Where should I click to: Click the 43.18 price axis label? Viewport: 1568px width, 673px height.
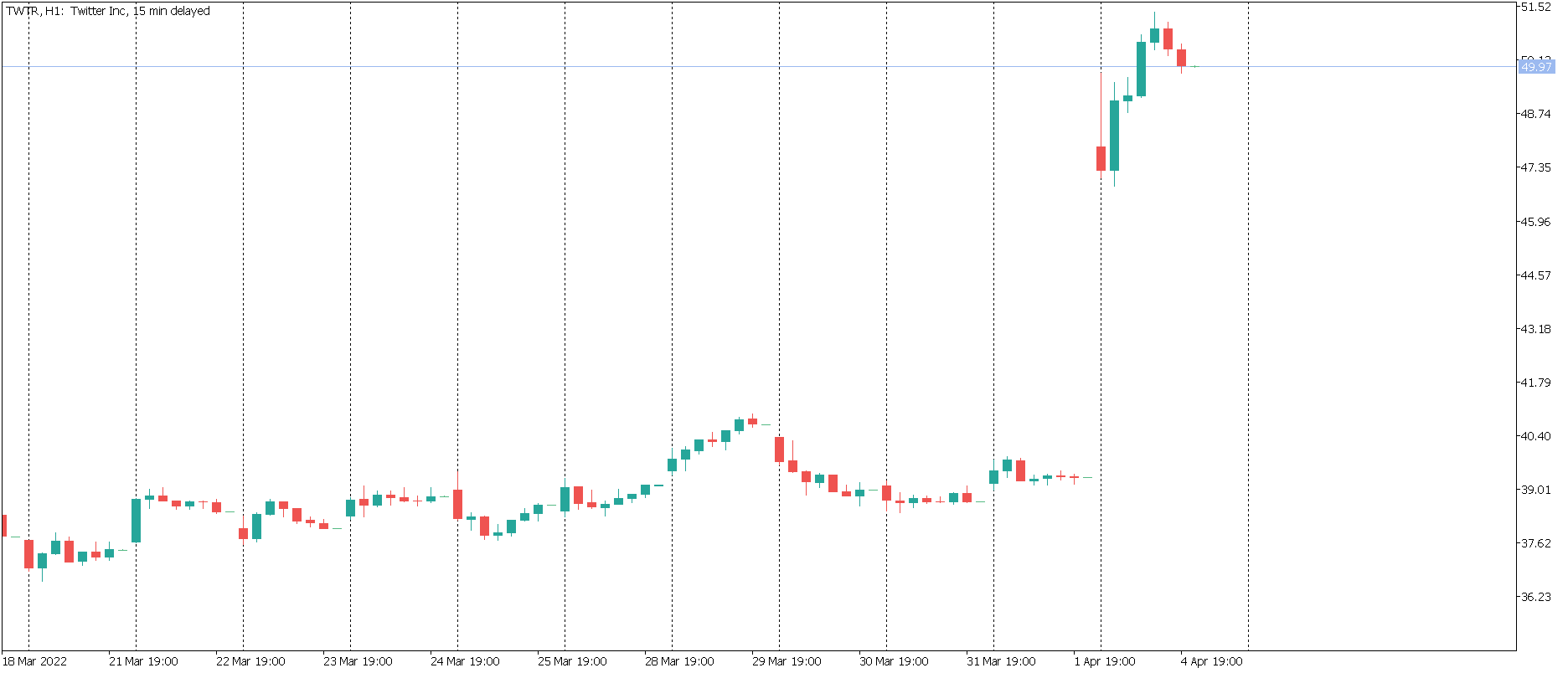coord(1536,329)
